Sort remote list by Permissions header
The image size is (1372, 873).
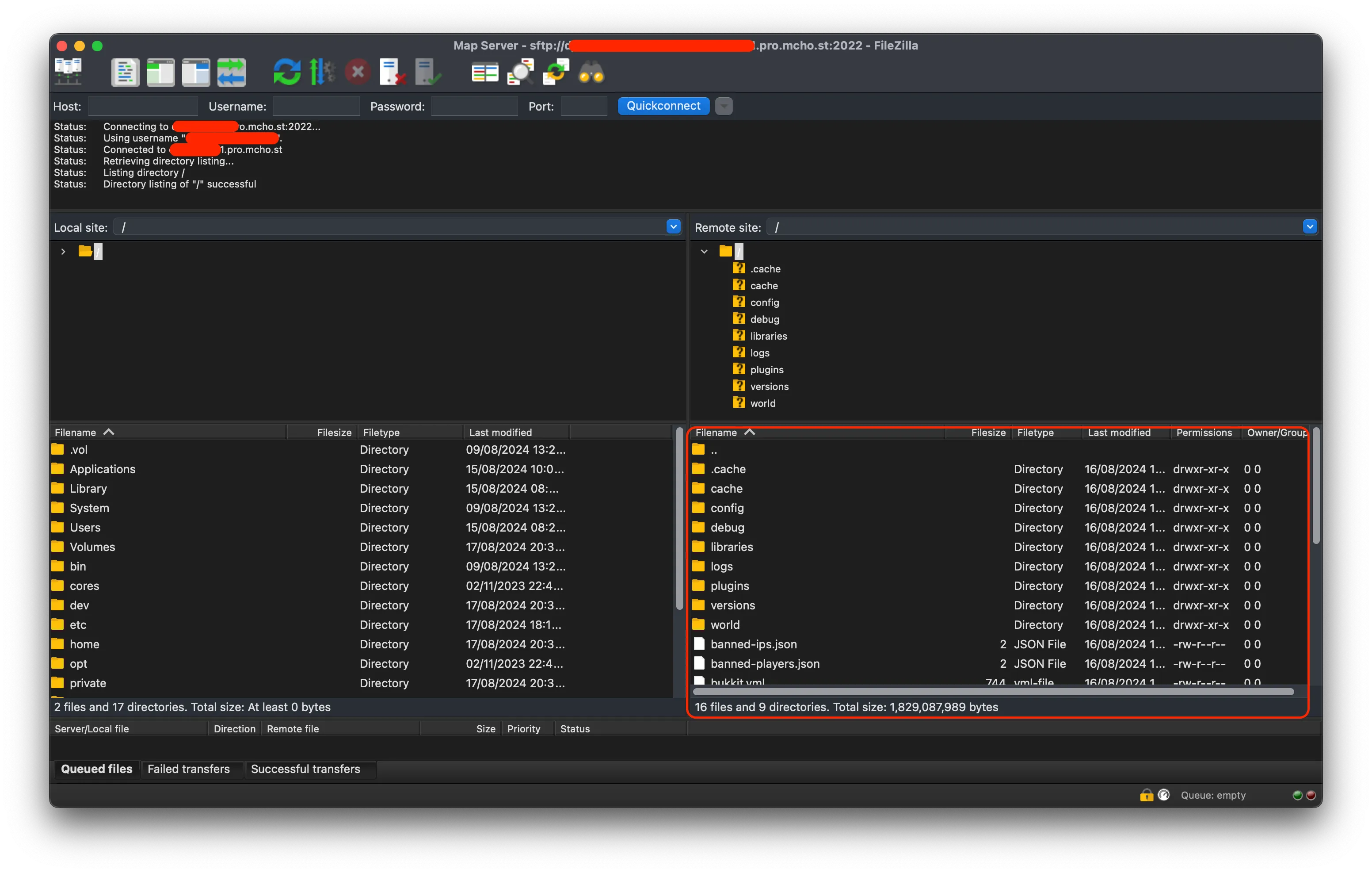tap(1204, 432)
